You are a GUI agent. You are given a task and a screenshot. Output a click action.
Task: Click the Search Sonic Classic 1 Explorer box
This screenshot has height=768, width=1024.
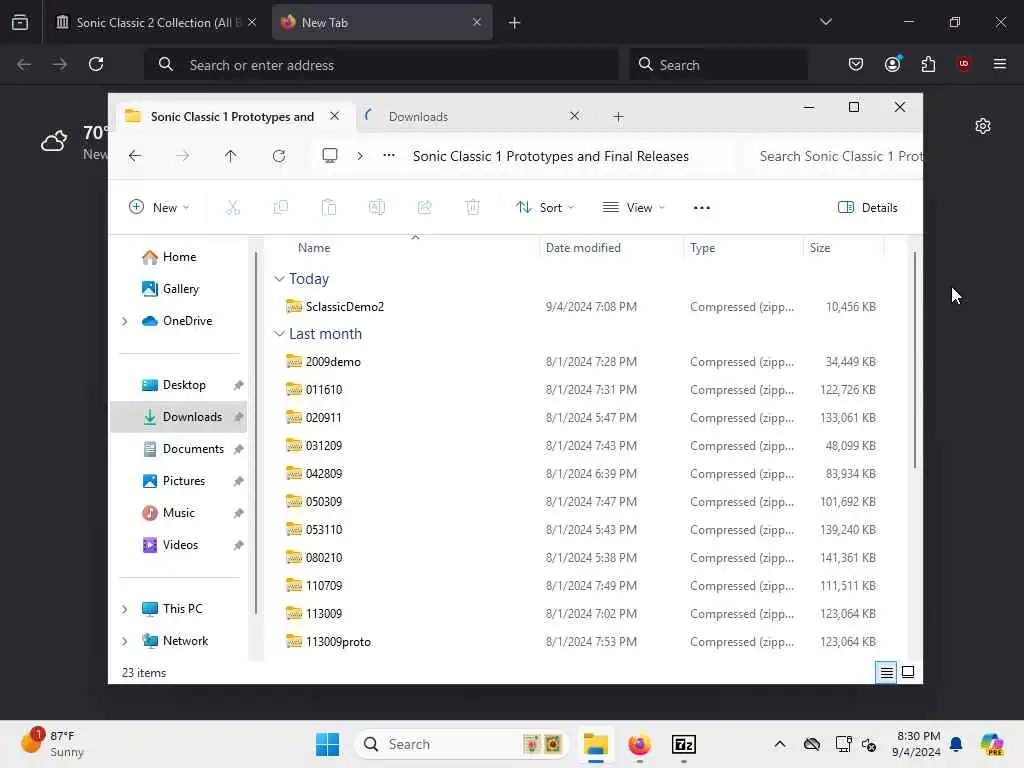[835, 156]
